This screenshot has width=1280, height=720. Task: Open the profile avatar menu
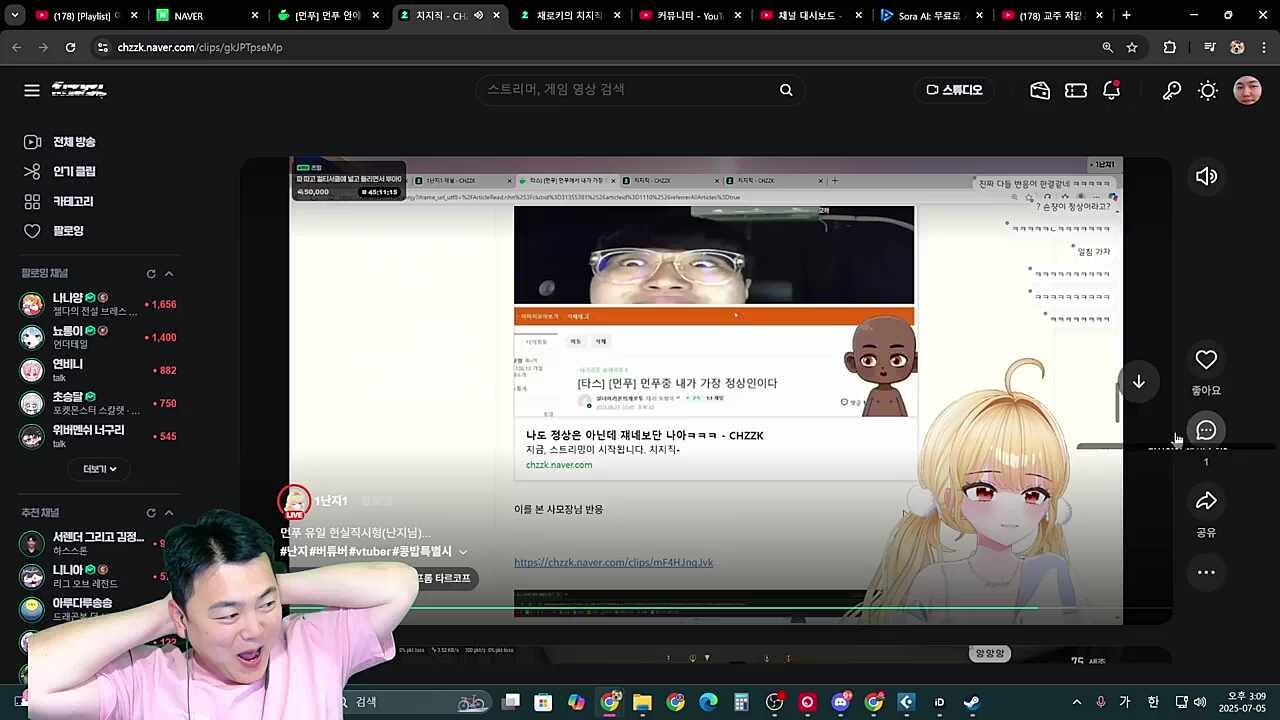pos(1247,90)
